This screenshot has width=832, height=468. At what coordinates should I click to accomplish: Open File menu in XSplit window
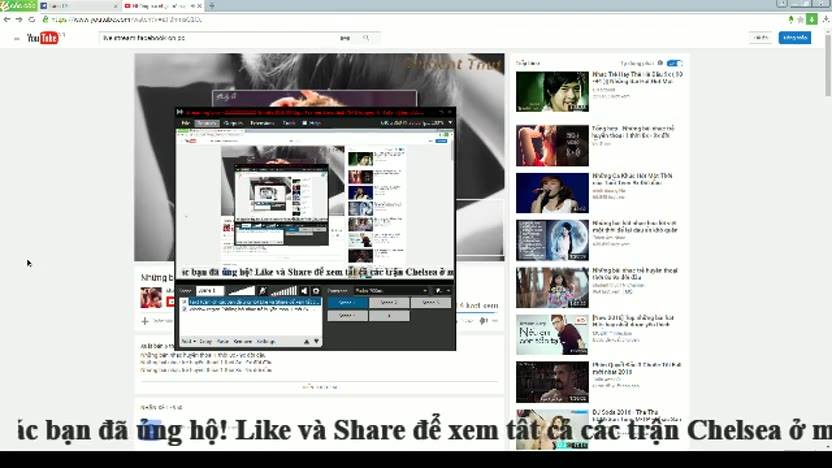pyautogui.click(x=186, y=123)
